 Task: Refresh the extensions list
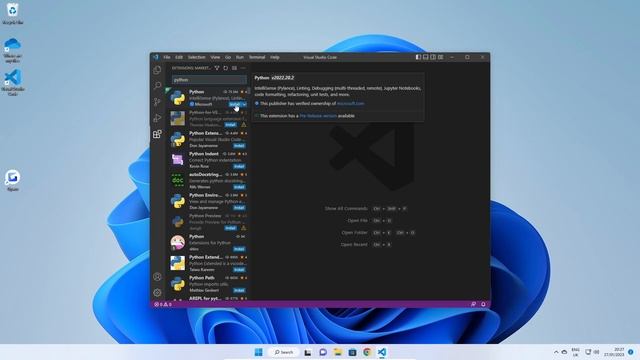[x=225, y=68]
